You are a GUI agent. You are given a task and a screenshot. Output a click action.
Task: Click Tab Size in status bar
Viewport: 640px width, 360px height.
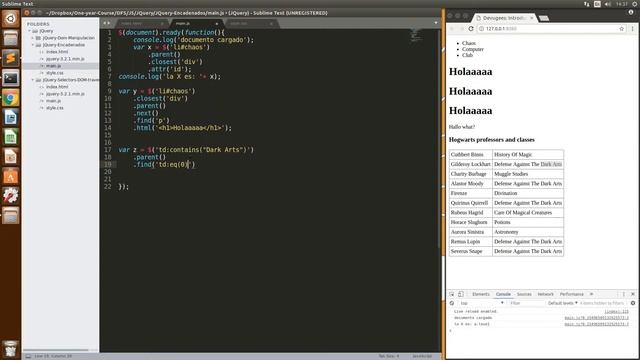coord(389,356)
